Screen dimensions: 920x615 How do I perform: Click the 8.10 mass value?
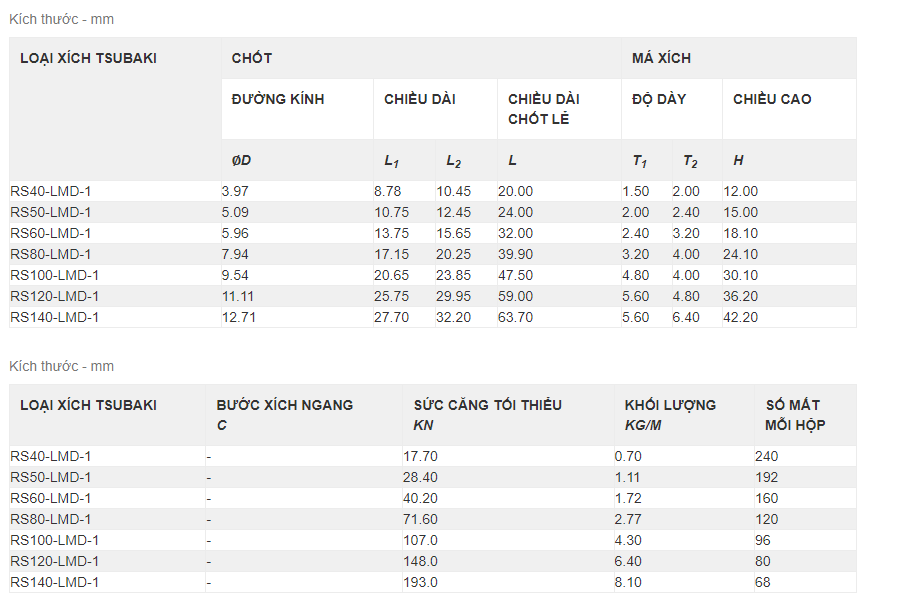629,583
